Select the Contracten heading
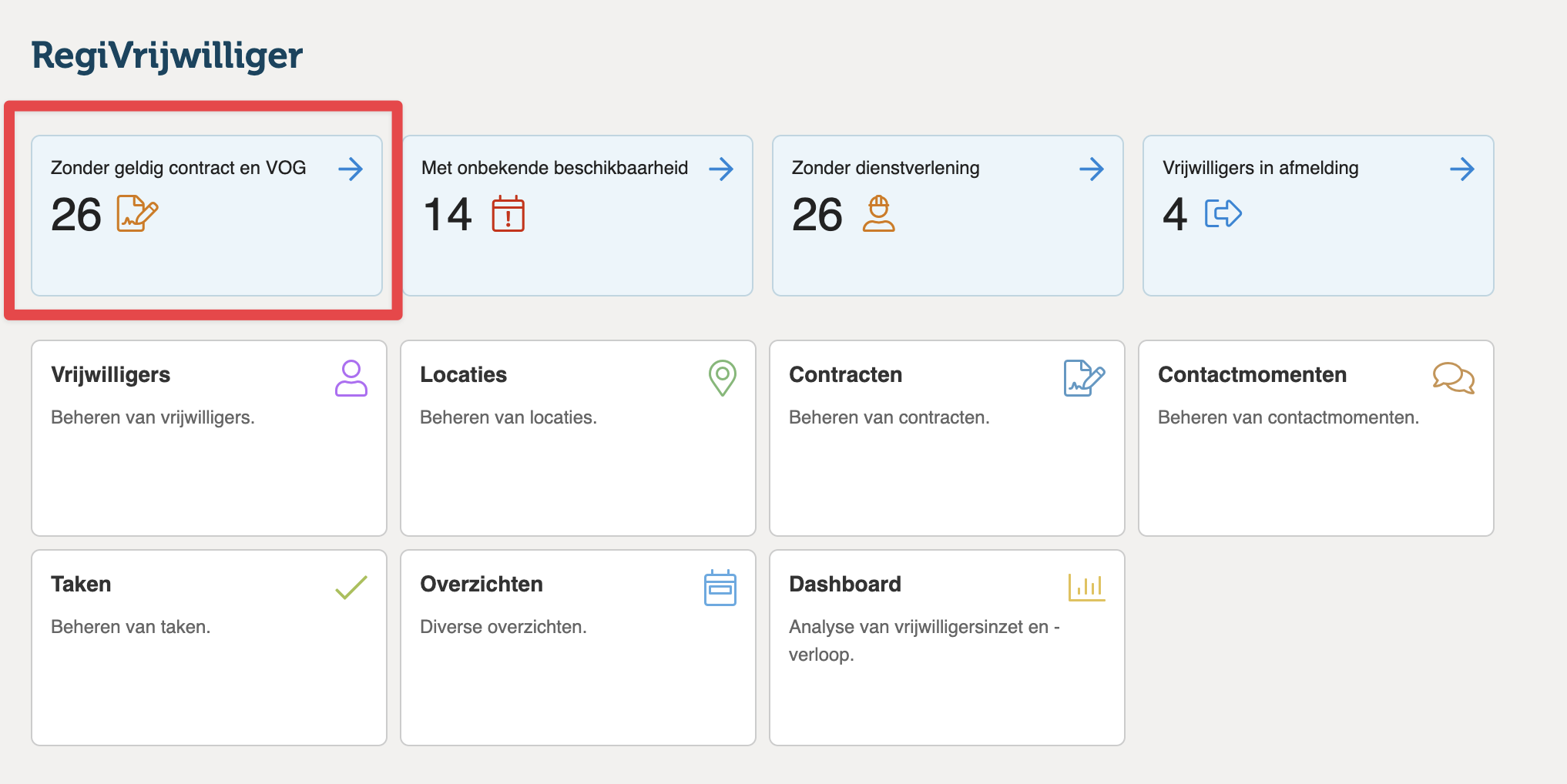The height and width of the screenshot is (784, 1567). (x=845, y=375)
